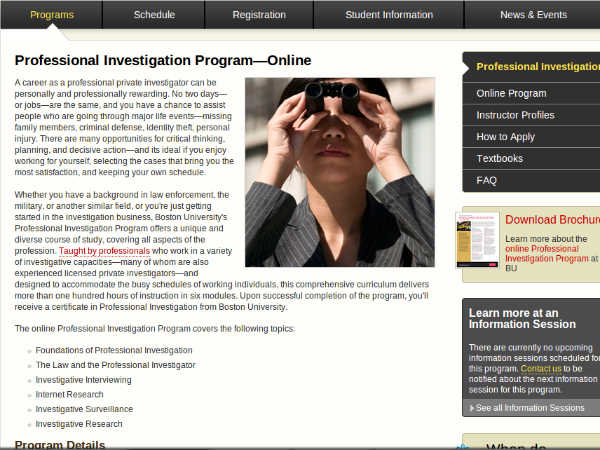Switch to the Schedule tab
This screenshot has width=600, height=450.
click(x=154, y=15)
